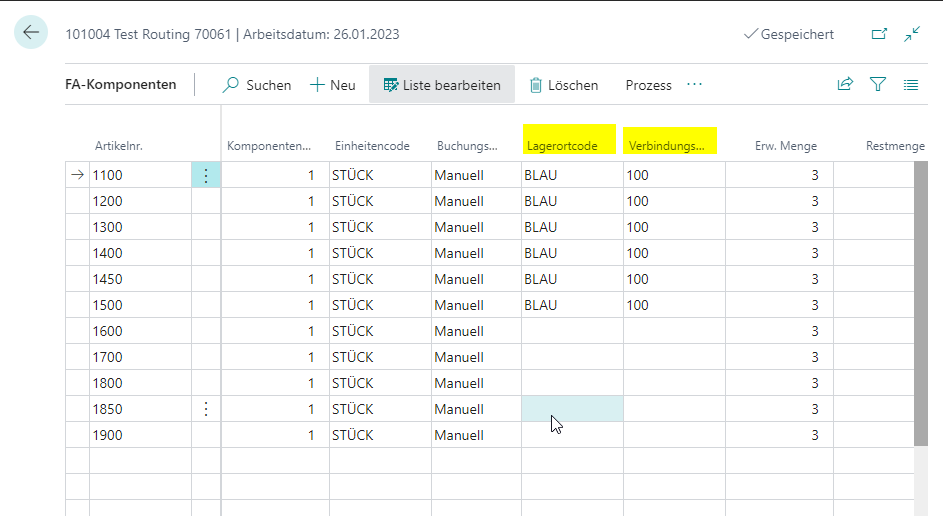Click the Löschen delete action
Screen dimensions: 943x516
(x=564, y=85)
